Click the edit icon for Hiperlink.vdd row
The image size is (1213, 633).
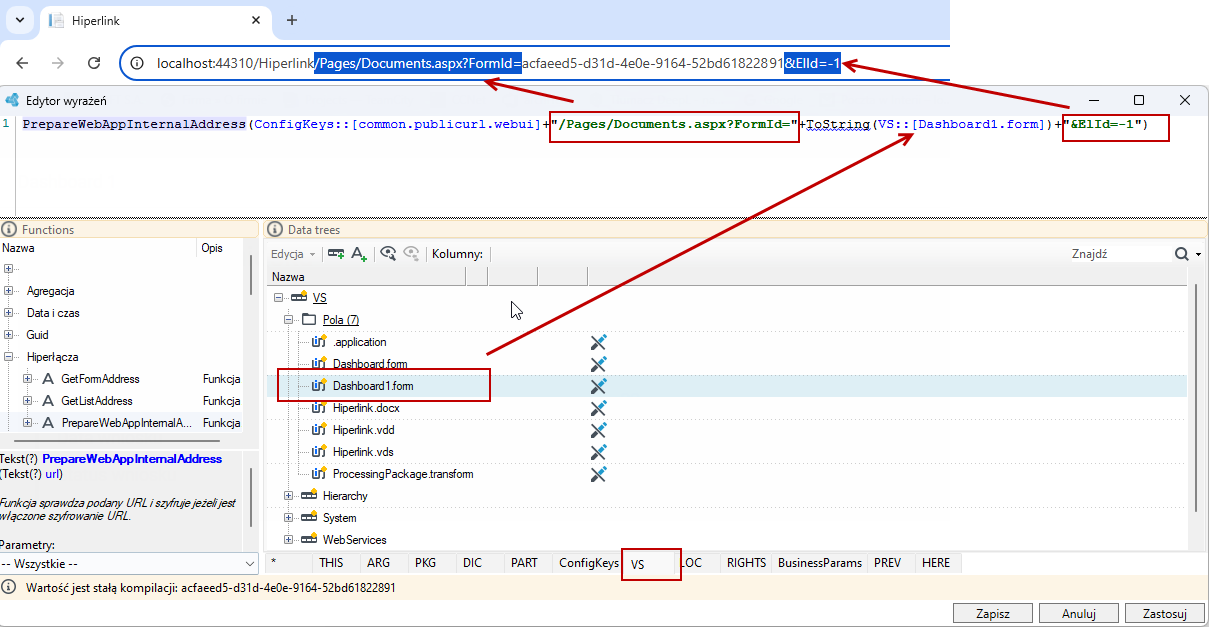point(599,430)
